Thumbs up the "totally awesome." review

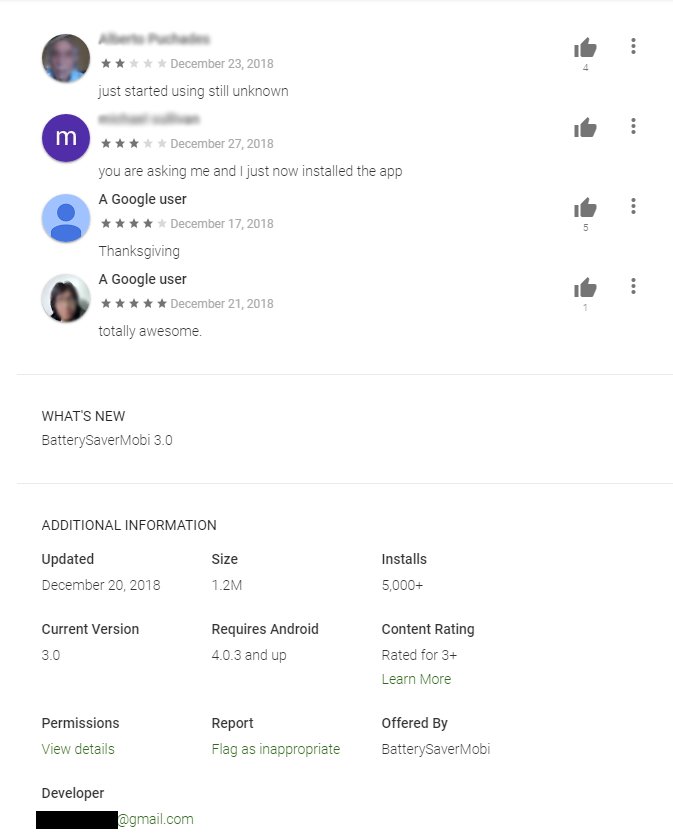point(585,288)
